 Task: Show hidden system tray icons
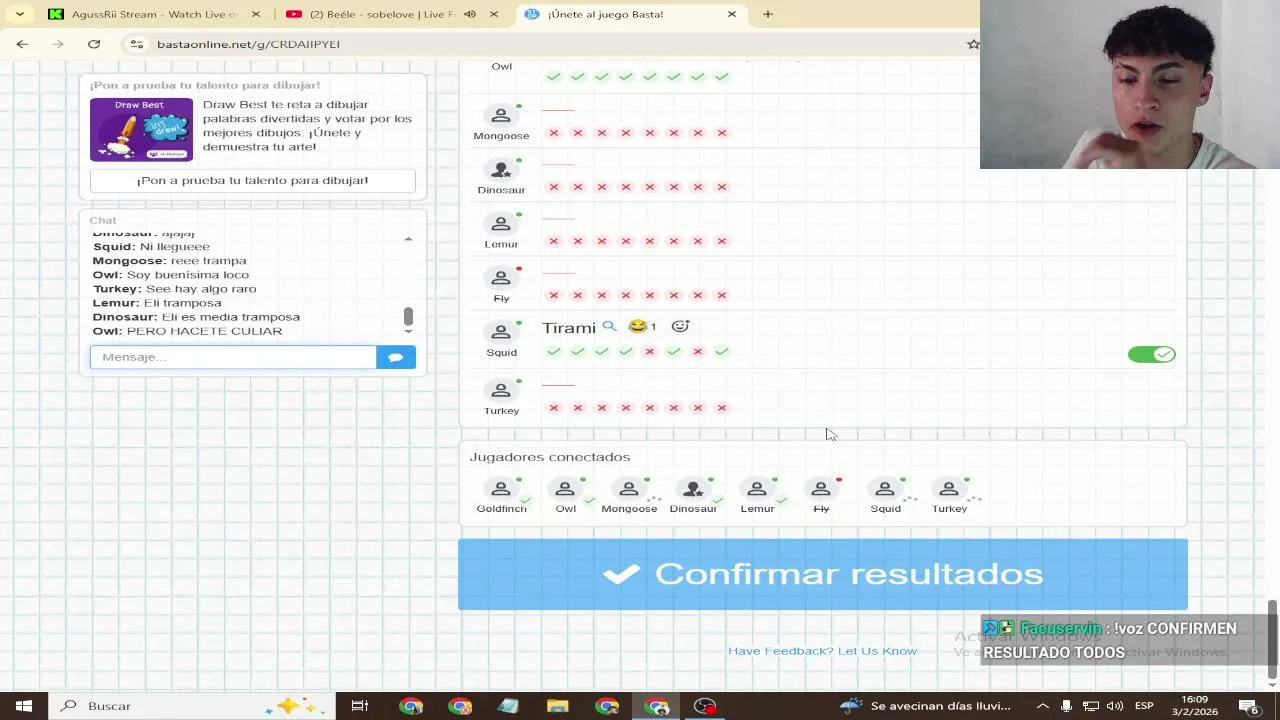pyautogui.click(x=1042, y=706)
